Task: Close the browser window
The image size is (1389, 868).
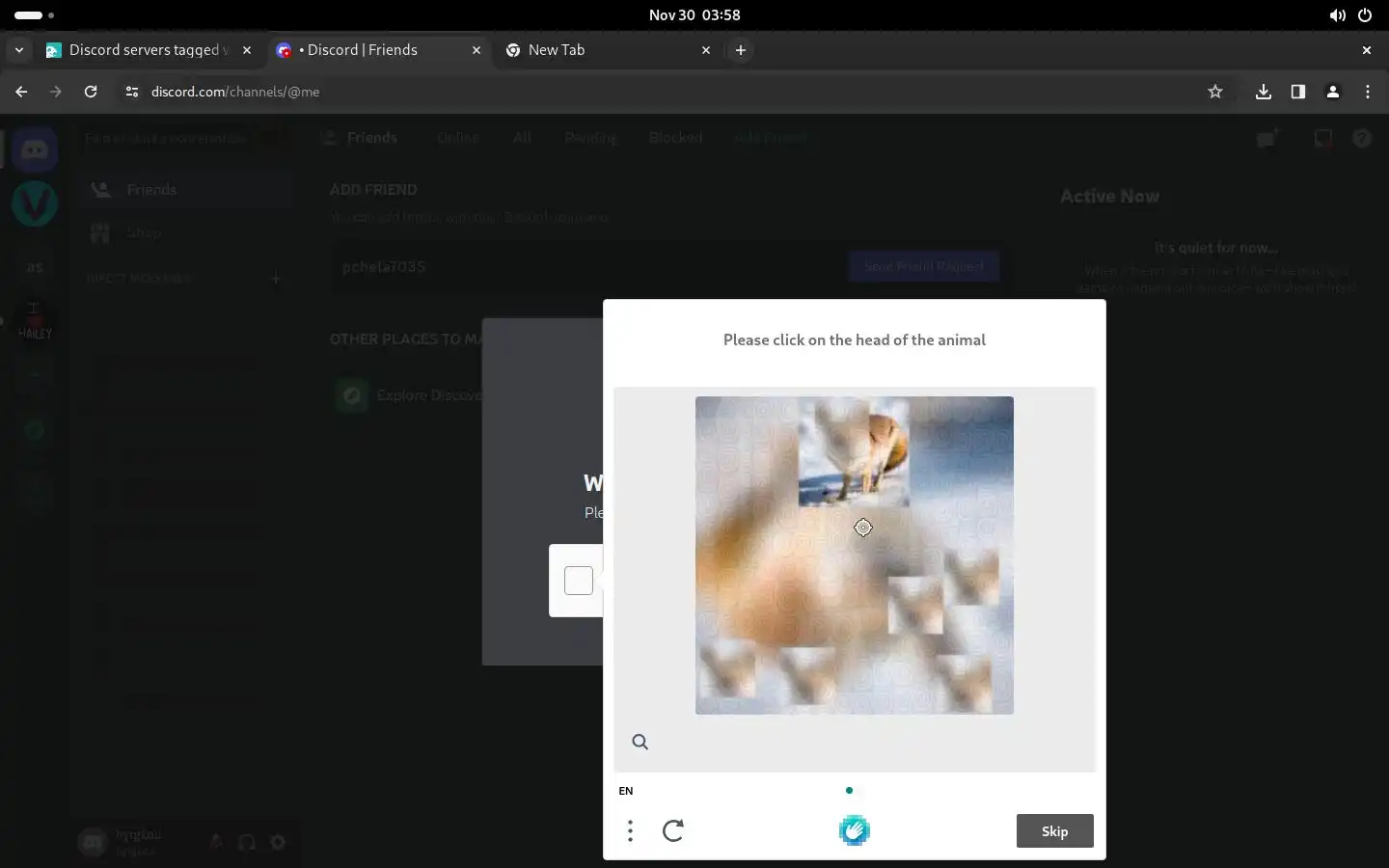Action: (1366, 50)
